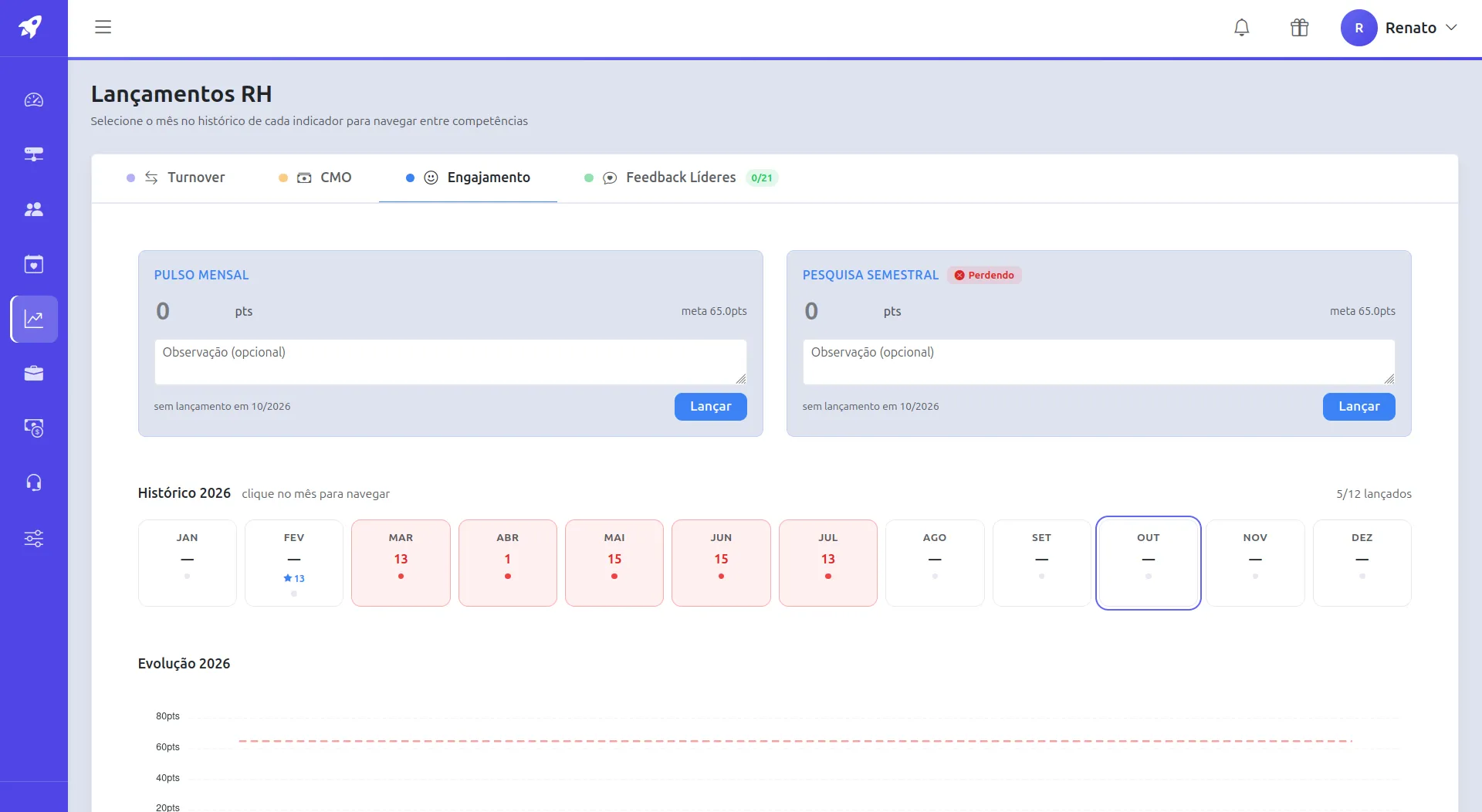Viewport: 1482px width, 812px height.
Task: Select the AGO month card
Action: [935, 563]
